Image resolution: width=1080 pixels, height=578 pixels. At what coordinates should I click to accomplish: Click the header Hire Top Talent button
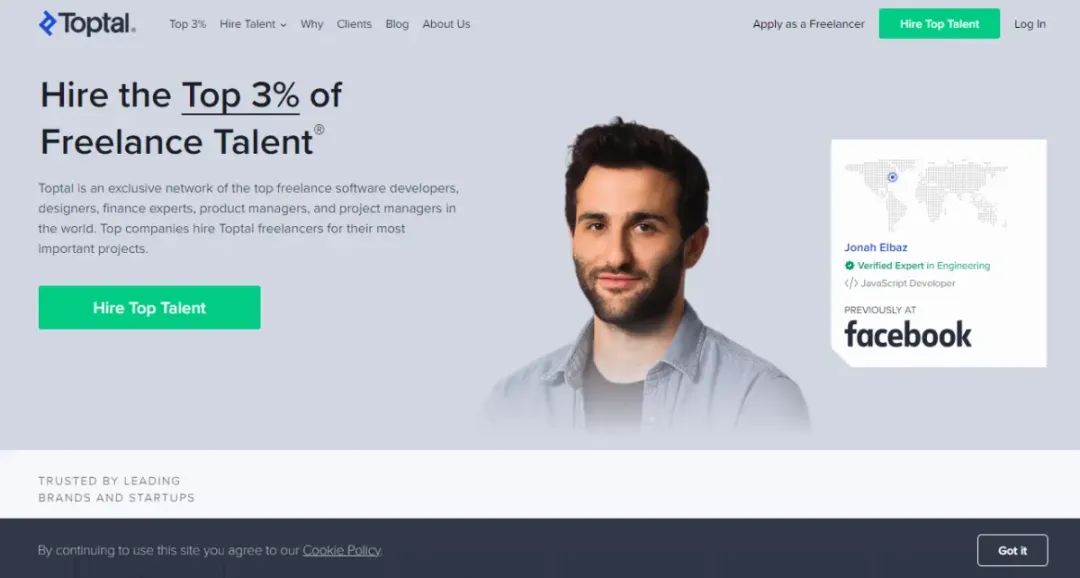click(939, 23)
